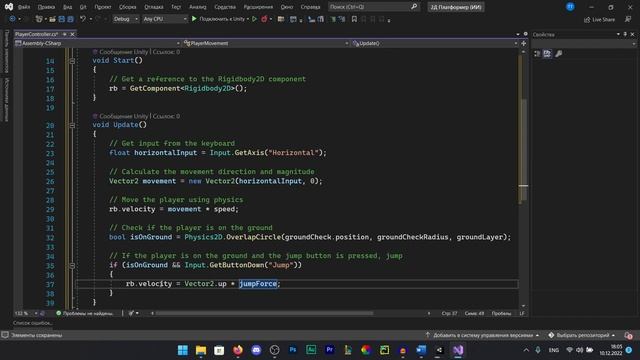The height and width of the screenshot is (360, 640).
Task: Click the Live Share button
Action: (x=599, y=20)
